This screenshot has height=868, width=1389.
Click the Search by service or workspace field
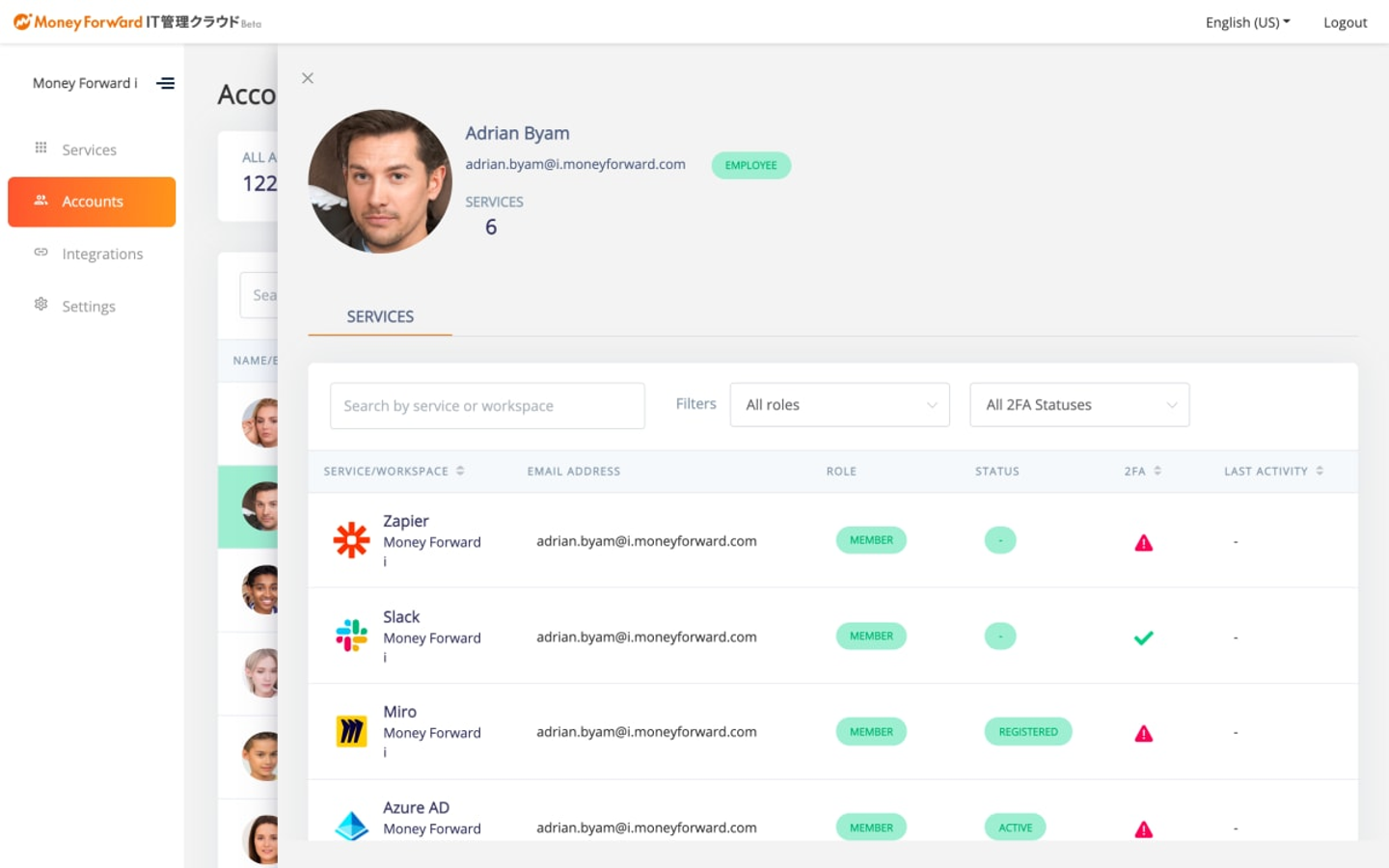point(487,406)
